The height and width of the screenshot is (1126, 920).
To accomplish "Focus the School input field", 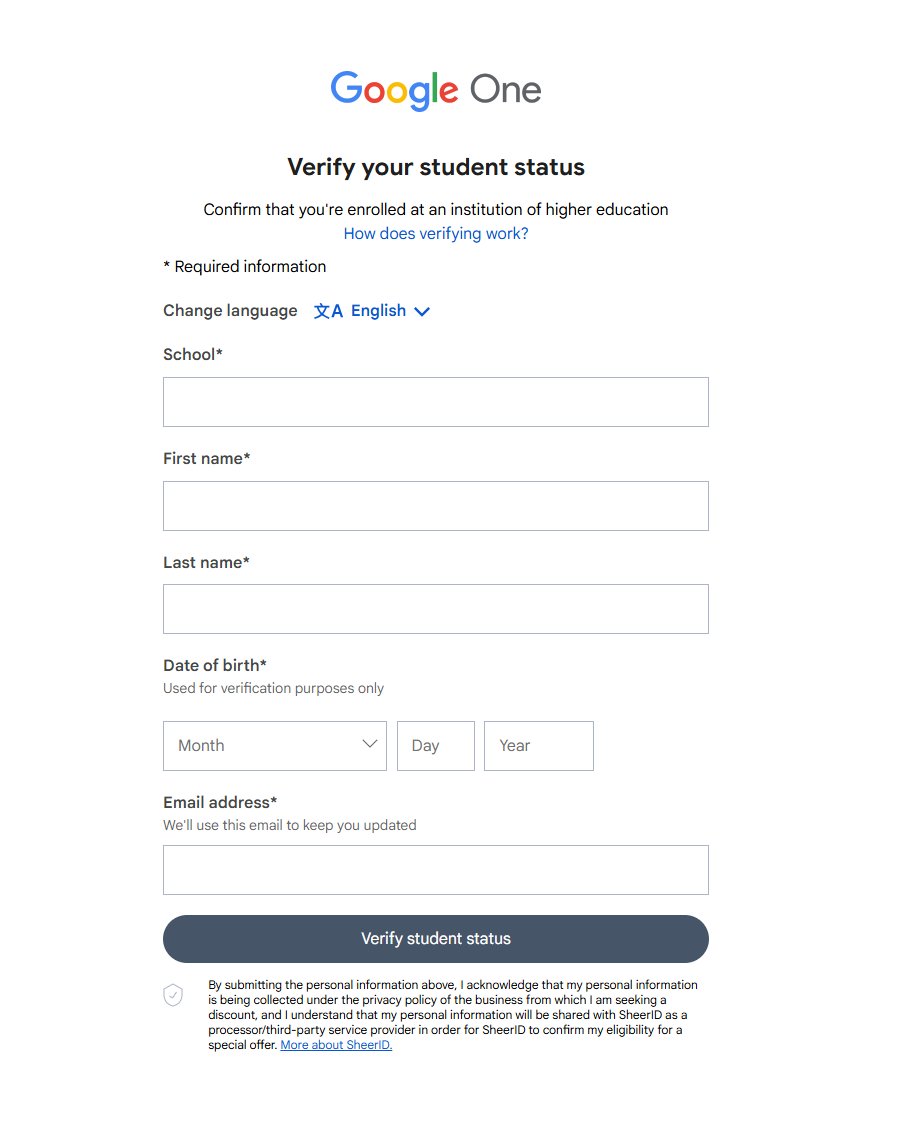I will (x=436, y=402).
